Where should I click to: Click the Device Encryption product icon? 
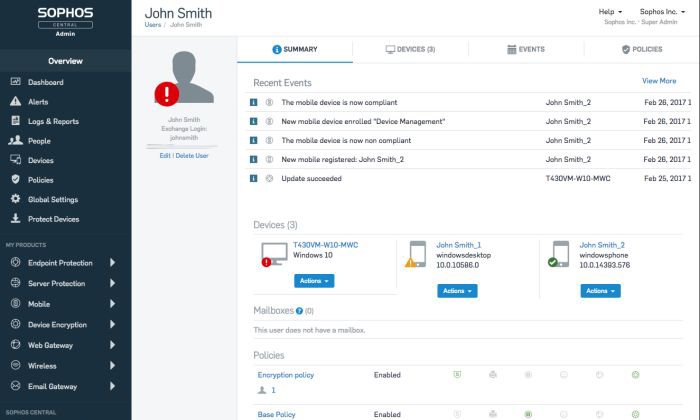[16, 324]
